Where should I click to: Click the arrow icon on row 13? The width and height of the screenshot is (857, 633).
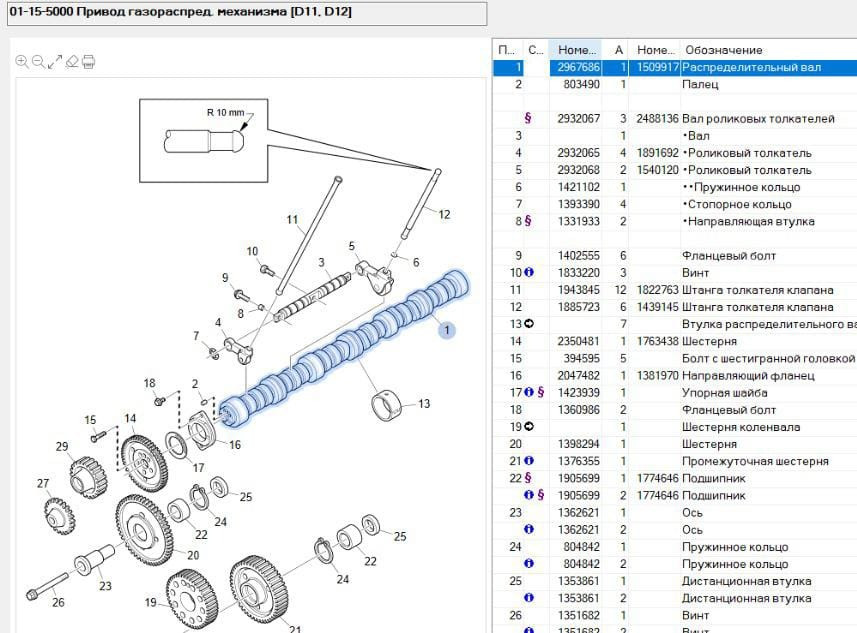[528, 324]
